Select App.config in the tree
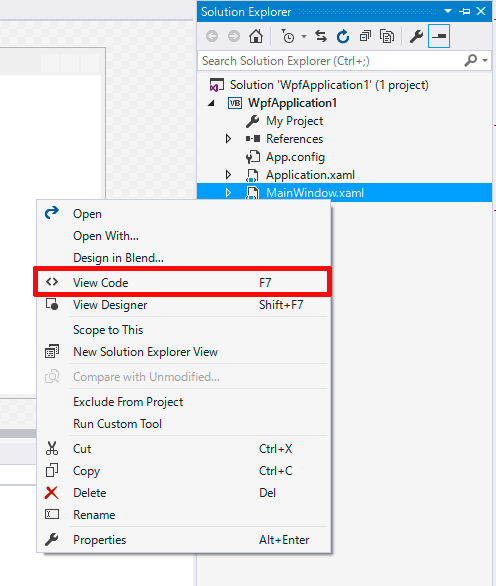496x586 pixels. point(295,157)
